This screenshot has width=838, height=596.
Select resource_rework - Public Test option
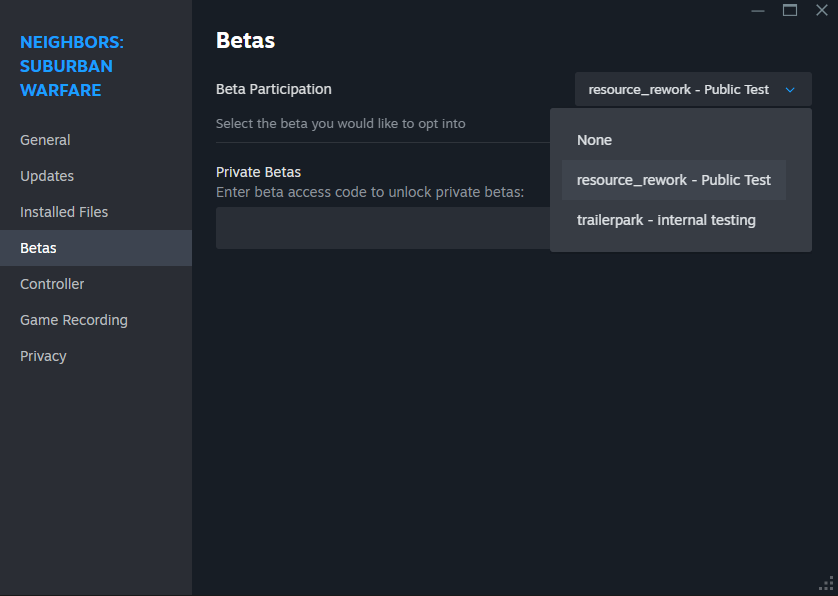click(673, 180)
